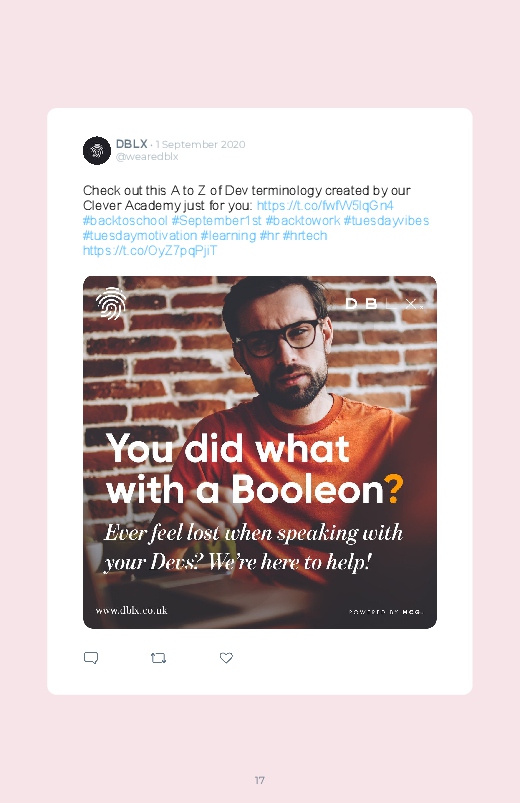Open the DBLX account name
Viewport: 520px width, 803px height.
pyautogui.click(x=132, y=144)
